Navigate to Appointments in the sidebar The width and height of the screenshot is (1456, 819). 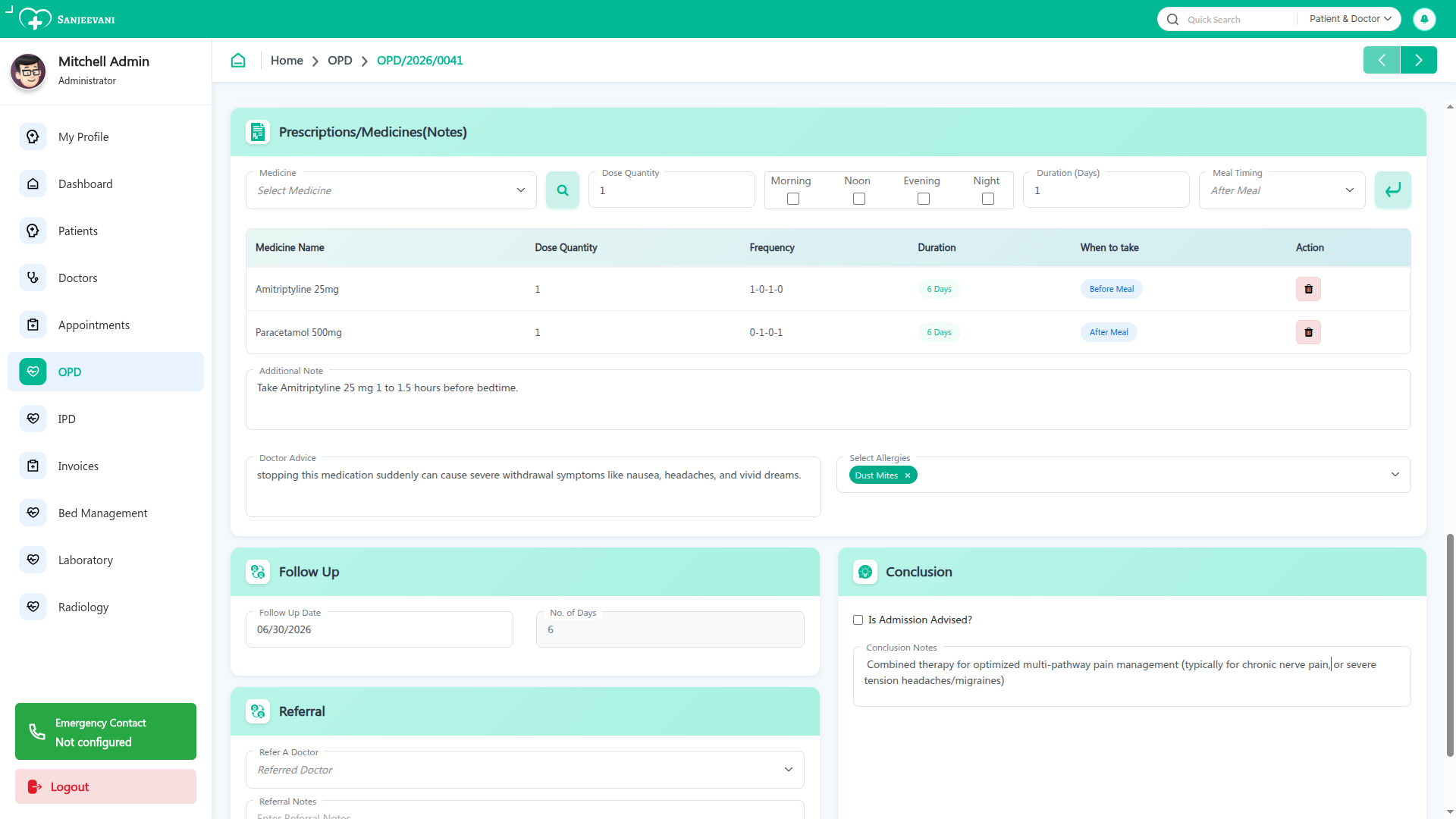[x=94, y=325]
